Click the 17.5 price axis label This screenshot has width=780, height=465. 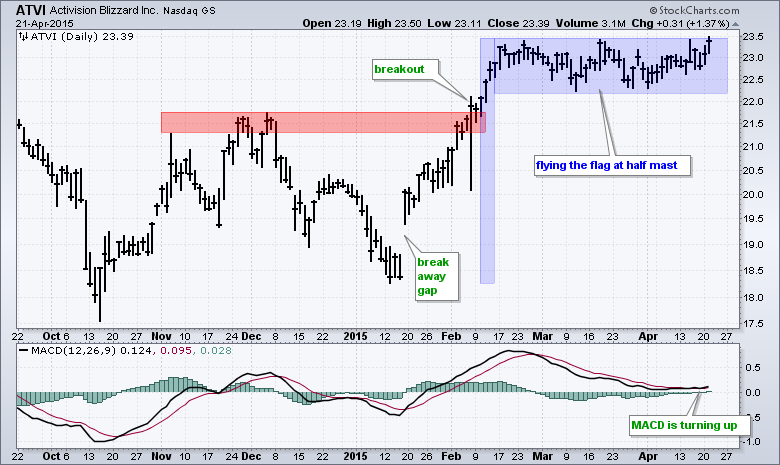753,324
